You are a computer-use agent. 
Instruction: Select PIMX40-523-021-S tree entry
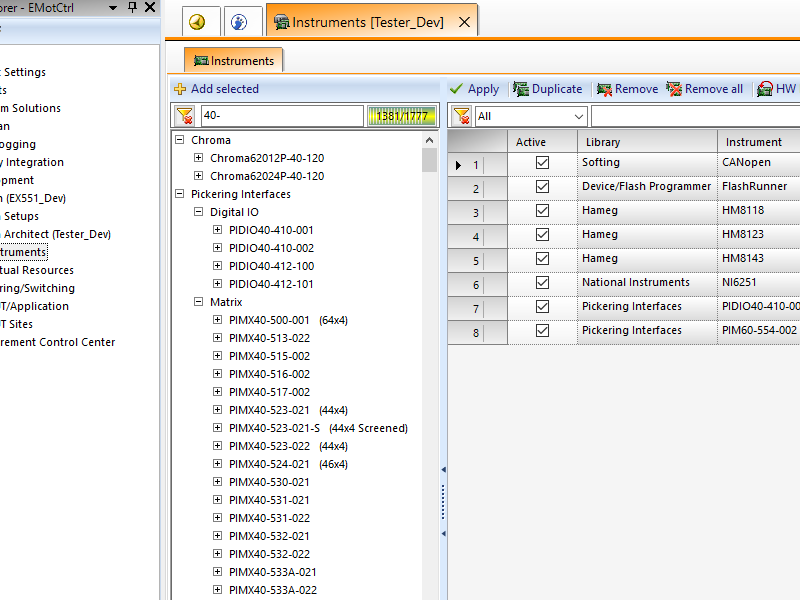tap(318, 428)
